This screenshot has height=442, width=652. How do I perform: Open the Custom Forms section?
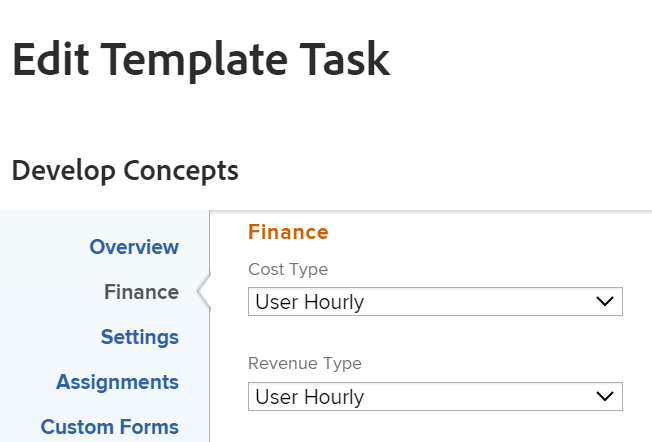tap(109, 427)
